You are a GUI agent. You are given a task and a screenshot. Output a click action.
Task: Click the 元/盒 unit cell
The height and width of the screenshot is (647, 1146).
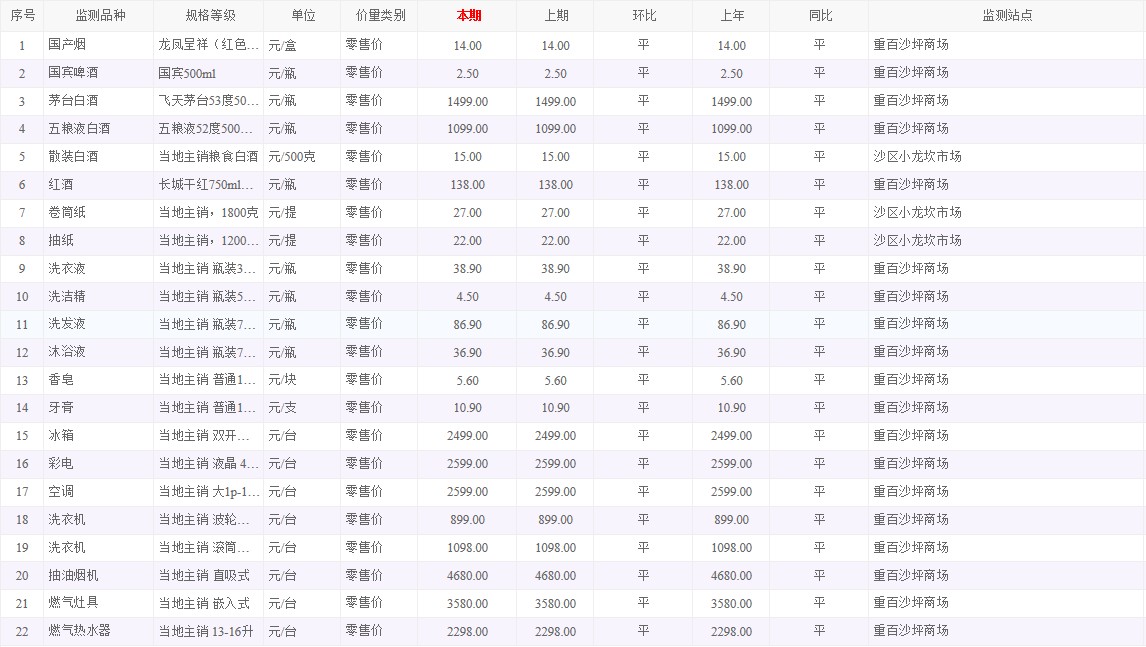click(303, 45)
